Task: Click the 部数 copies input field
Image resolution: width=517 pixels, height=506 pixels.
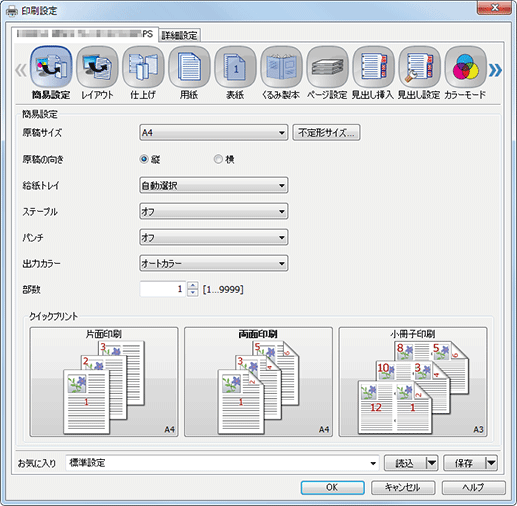Action: 163,289
